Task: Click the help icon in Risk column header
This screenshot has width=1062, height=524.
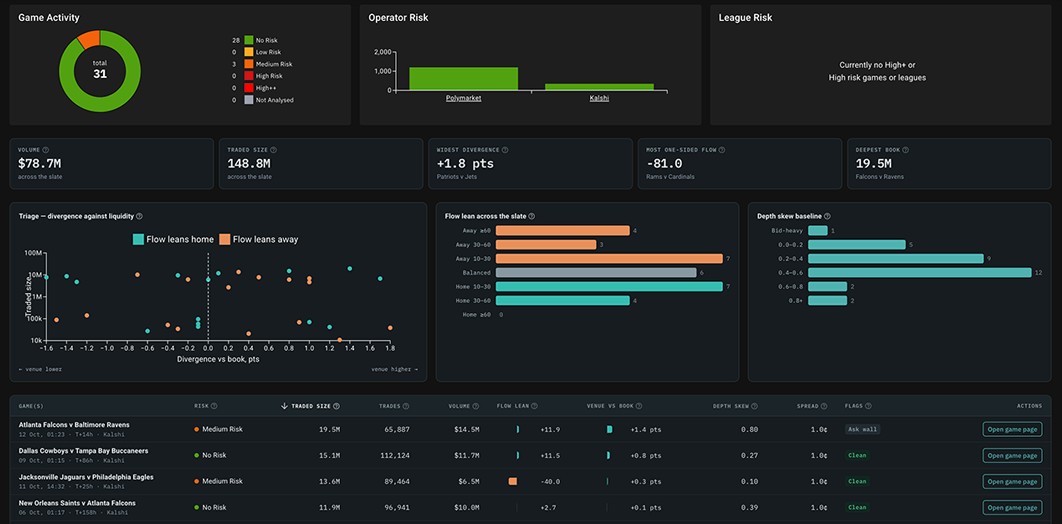Action: 214,406
